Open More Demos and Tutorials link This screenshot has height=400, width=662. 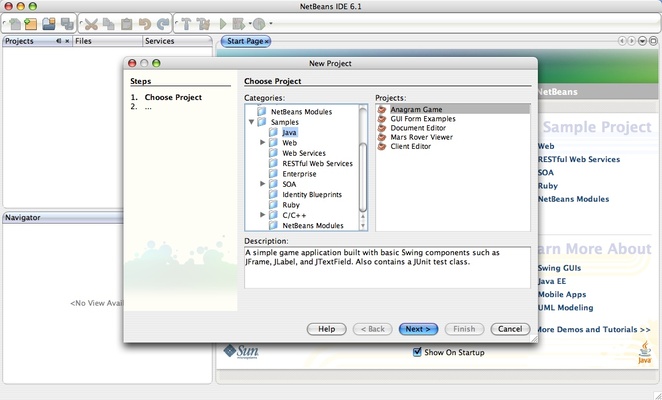(593, 329)
